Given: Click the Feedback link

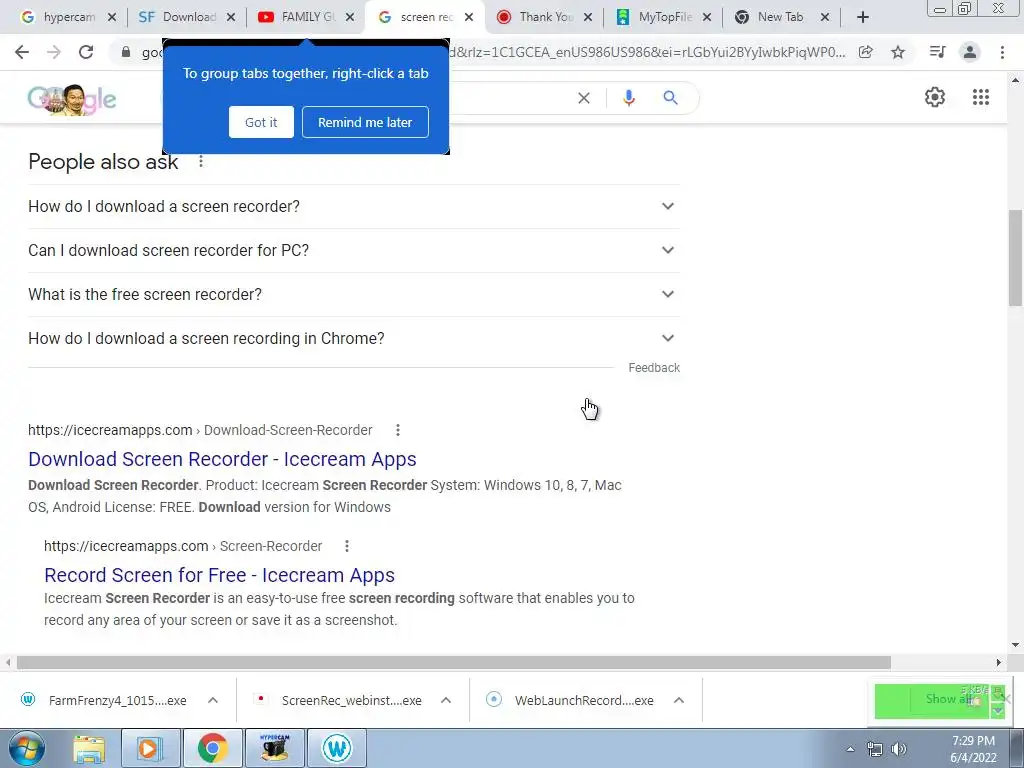Looking at the screenshot, I should point(654,368).
